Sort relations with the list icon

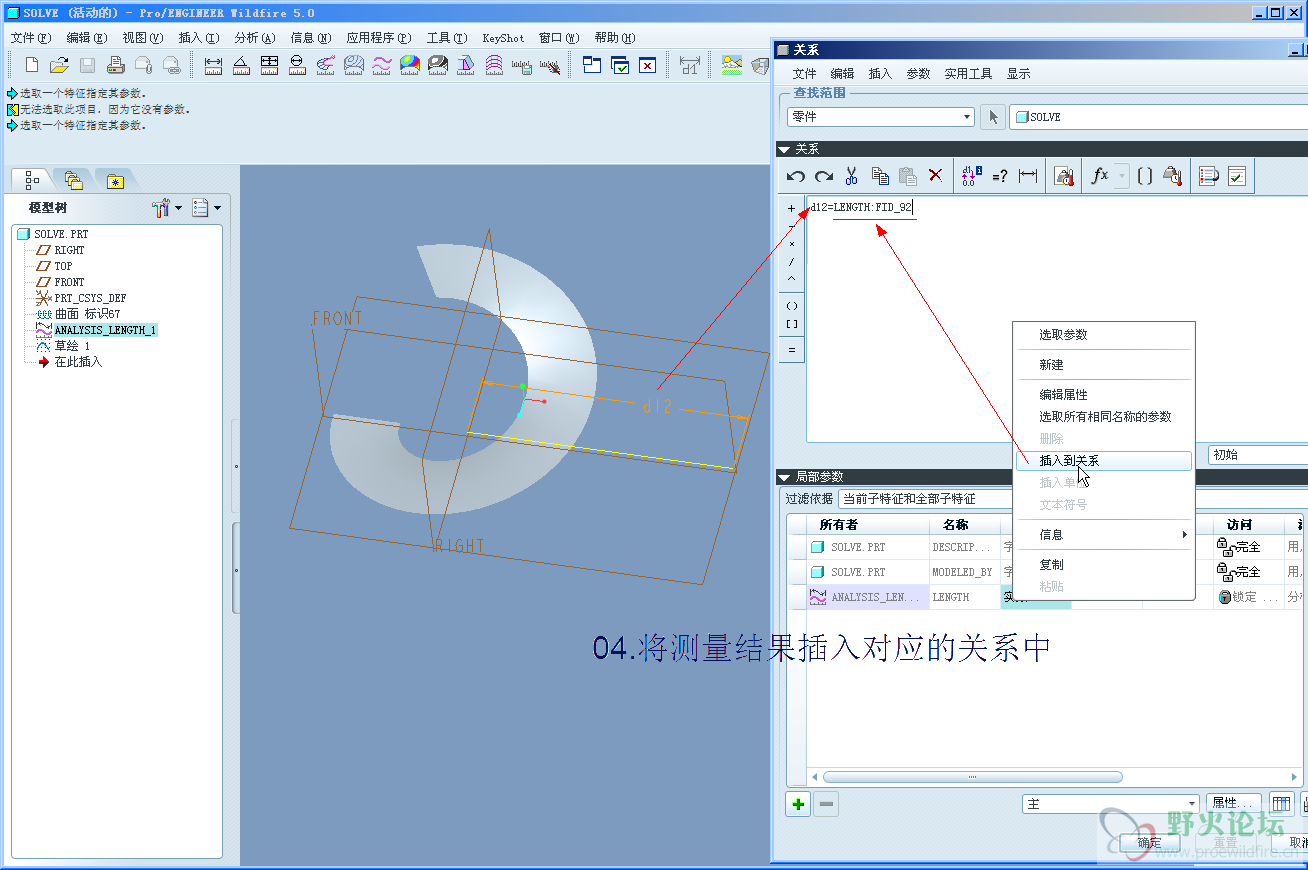[x=1209, y=176]
